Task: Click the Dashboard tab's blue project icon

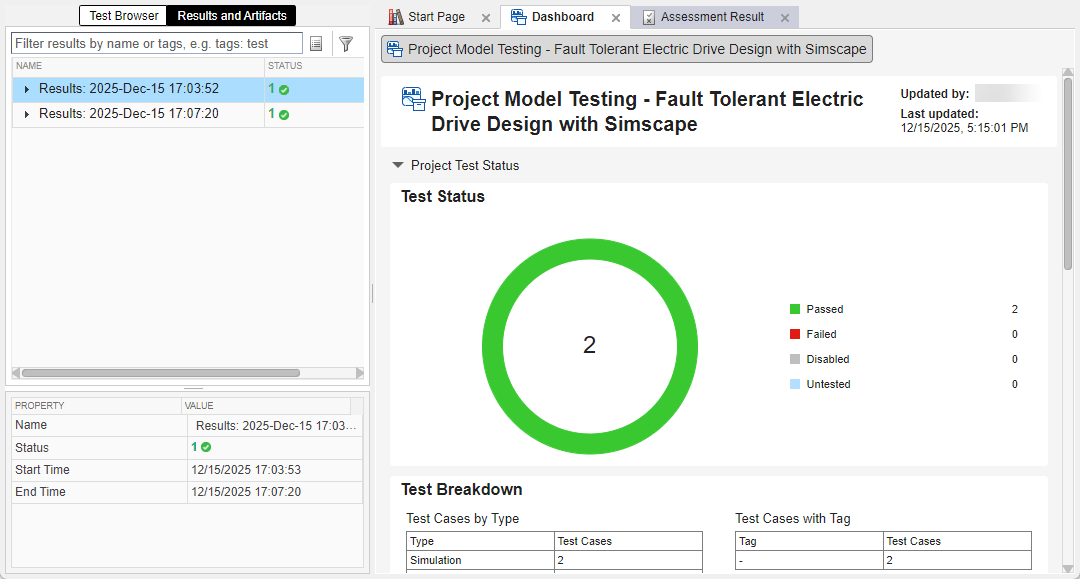Action: click(517, 16)
